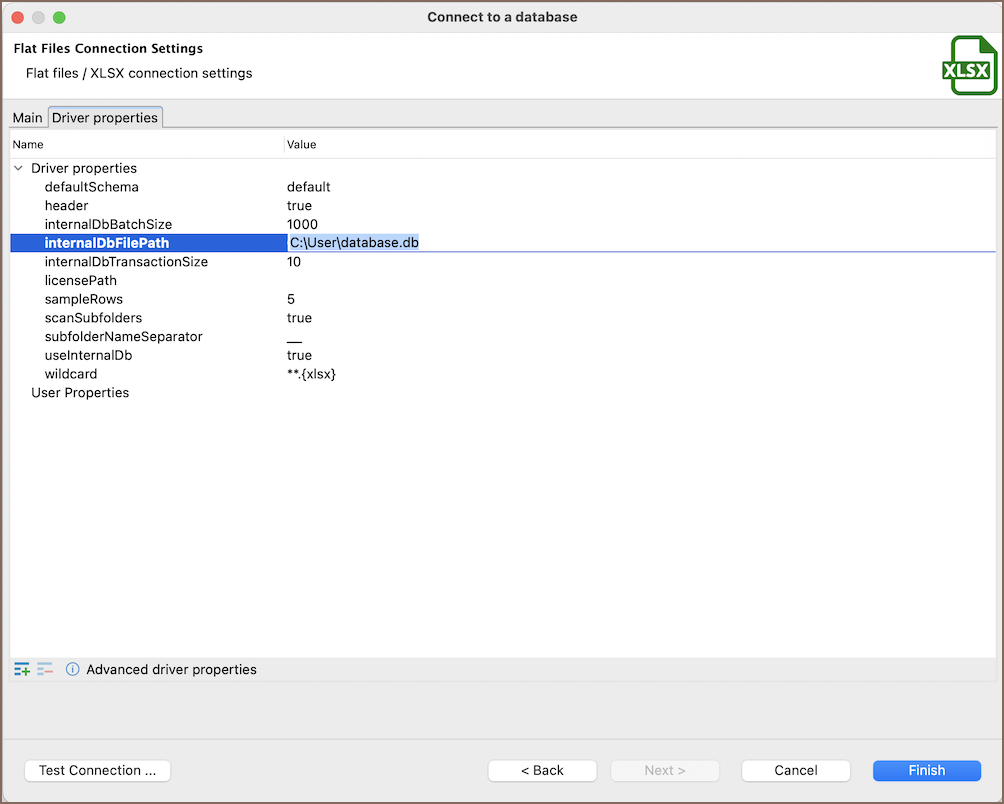Select the useInternalDb property
This screenshot has height=804, width=1004.
tap(88, 355)
